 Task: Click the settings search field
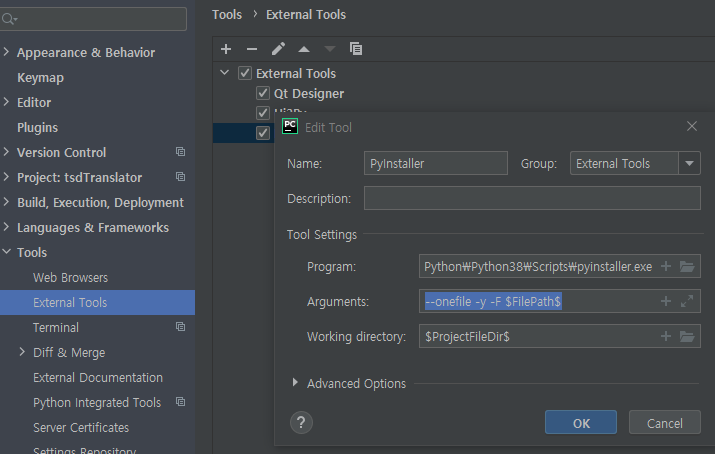point(93,19)
